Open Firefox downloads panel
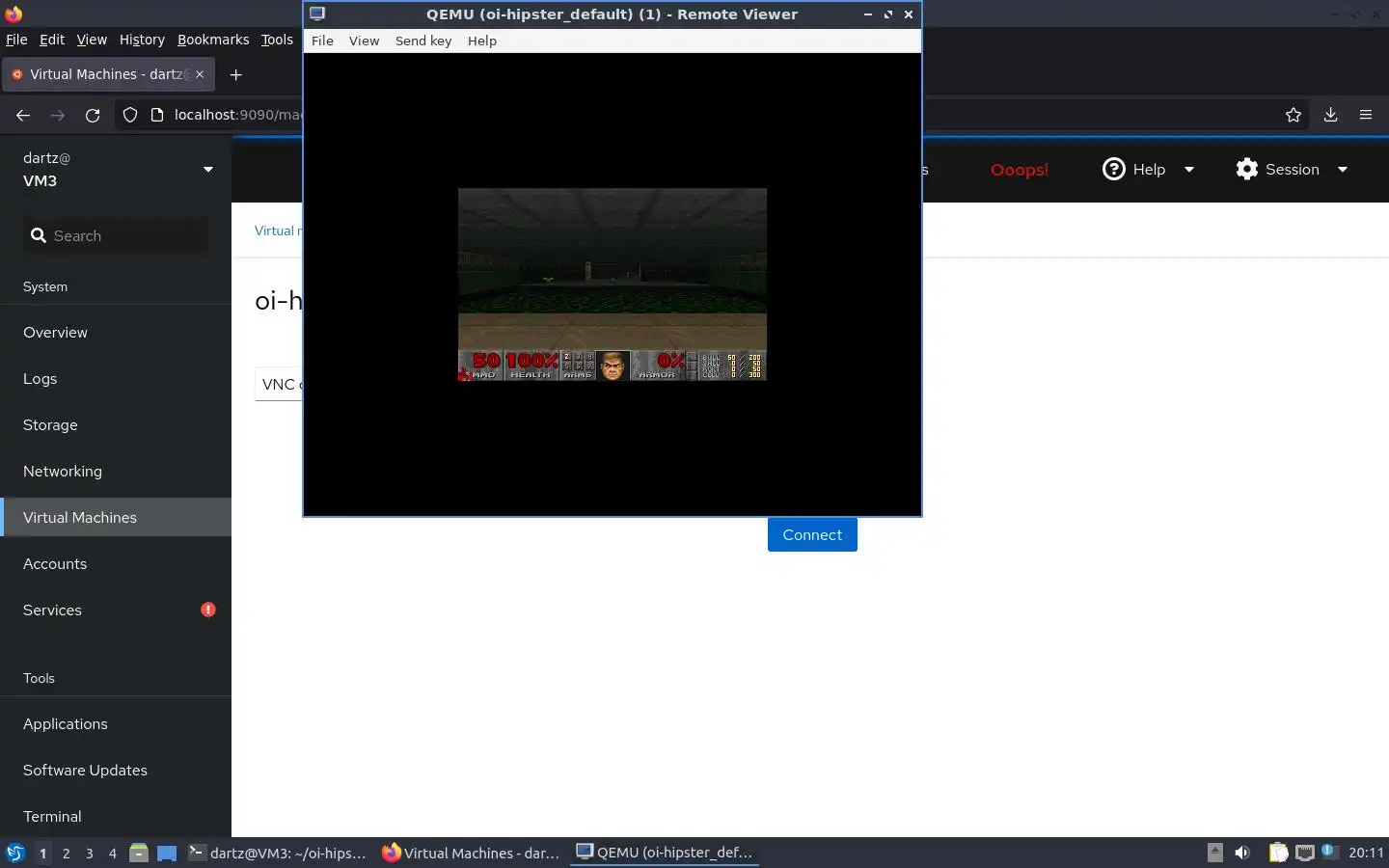The image size is (1389, 868). pyautogui.click(x=1330, y=115)
